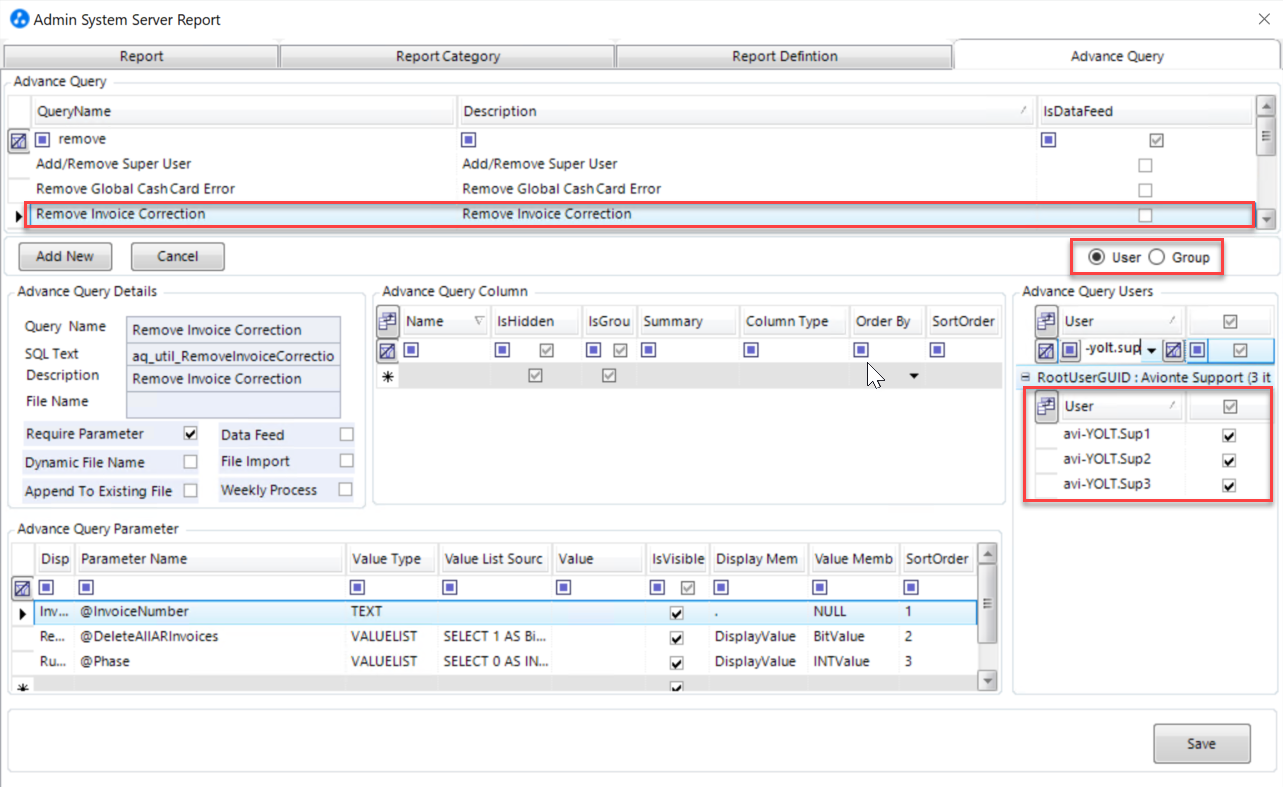Viewport: 1283px width, 787px height.
Task: Click the Add New button
Action: [65, 256]
